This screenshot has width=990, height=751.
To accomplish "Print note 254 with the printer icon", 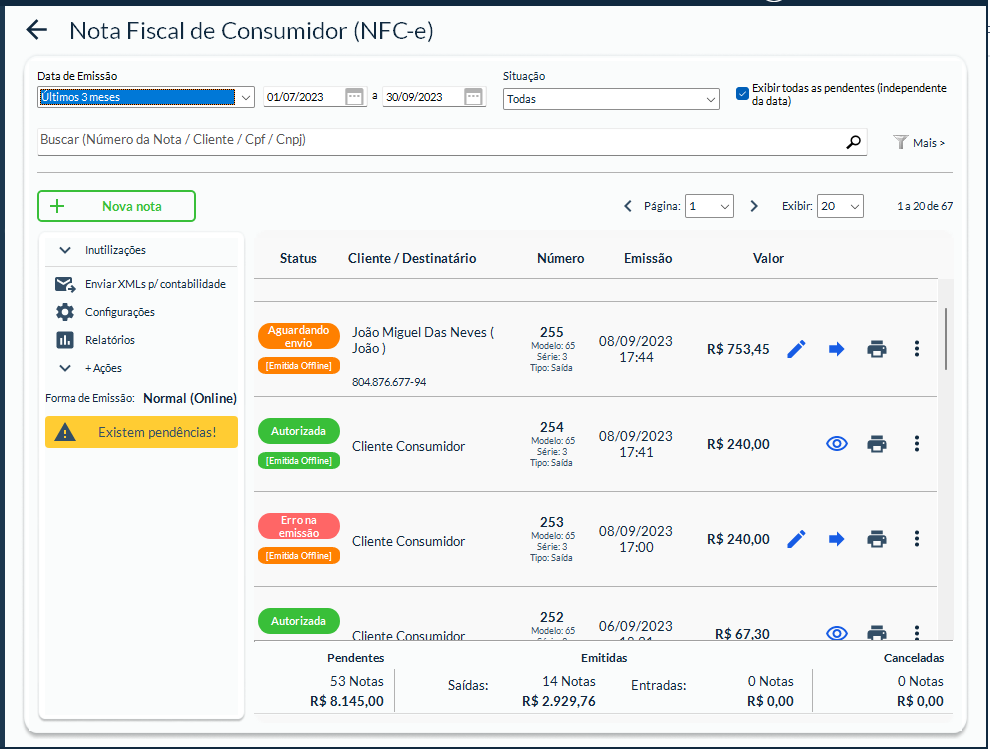I will tap(877, 444).
